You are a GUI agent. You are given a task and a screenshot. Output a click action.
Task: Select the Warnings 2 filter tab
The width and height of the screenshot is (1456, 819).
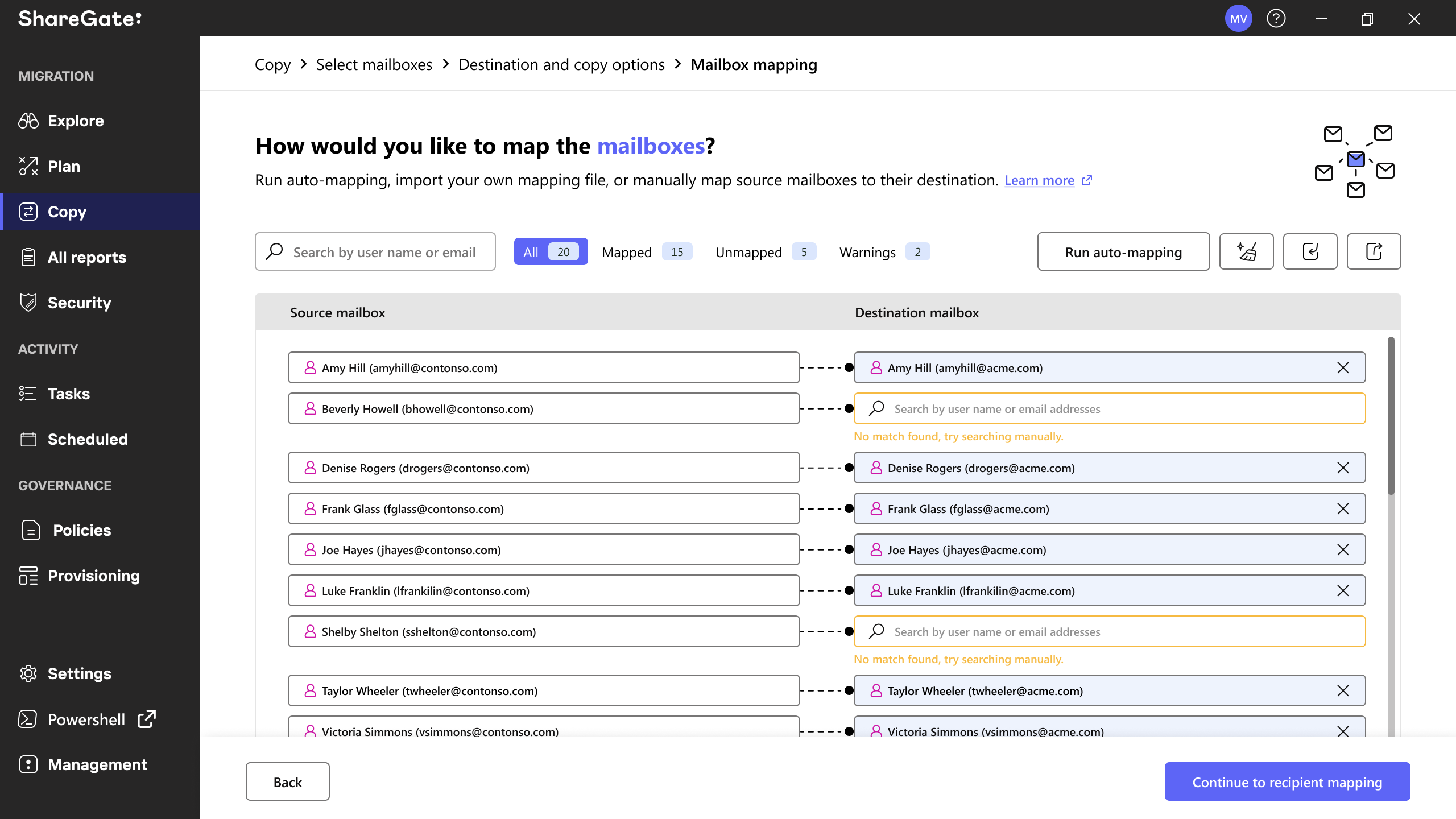[881, 251]
